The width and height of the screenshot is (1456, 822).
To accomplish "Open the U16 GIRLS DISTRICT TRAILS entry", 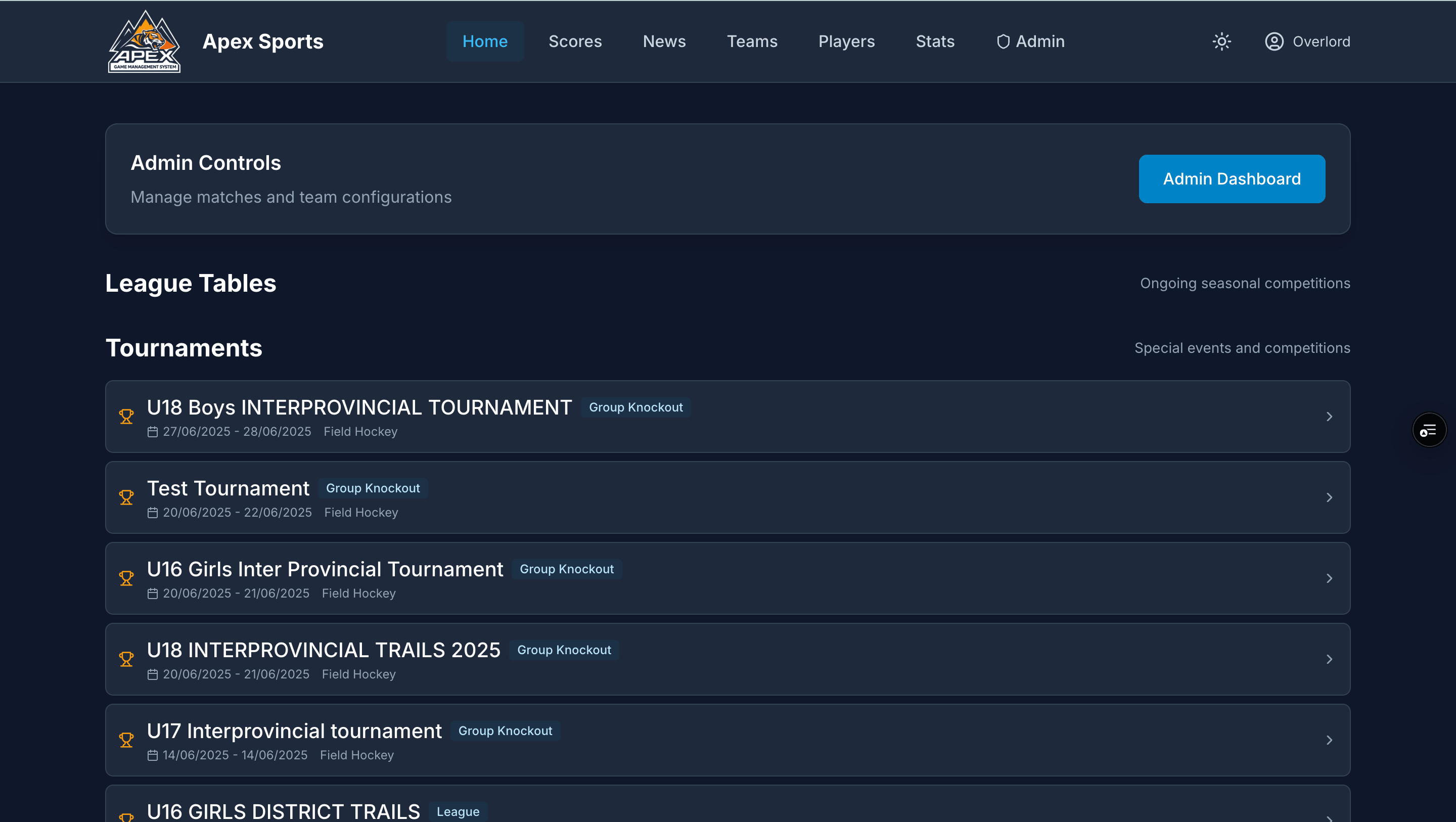I will pos(283,811).
